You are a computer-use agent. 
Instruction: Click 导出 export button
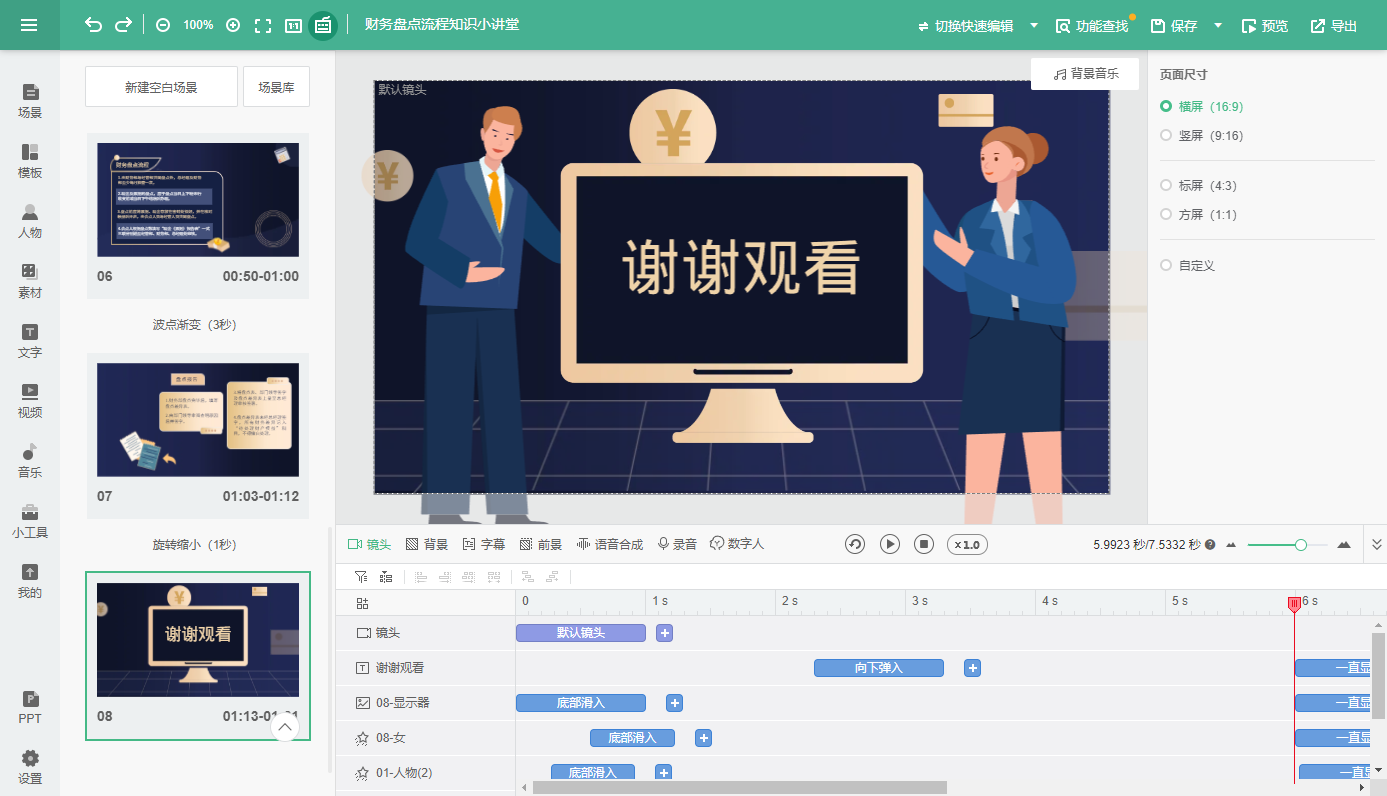(1334, 26)
